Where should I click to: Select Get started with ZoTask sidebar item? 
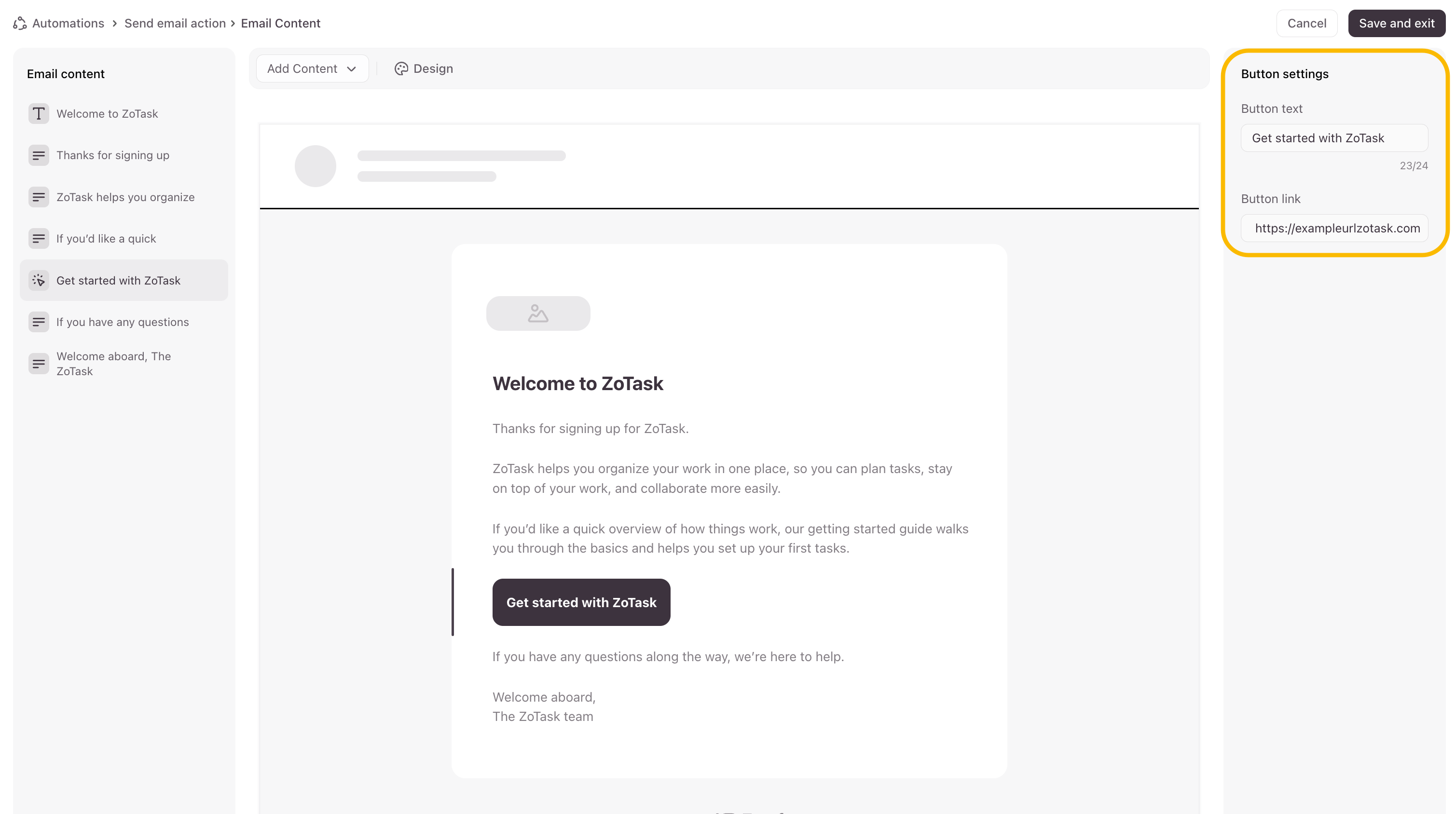[118, 280]
